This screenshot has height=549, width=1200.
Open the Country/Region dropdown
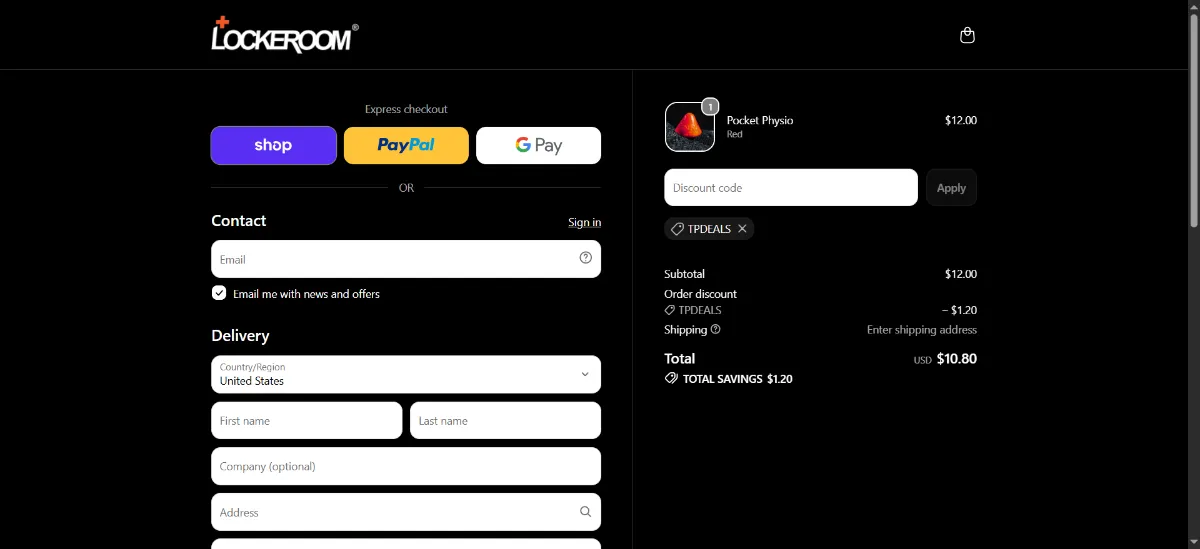coord(406,374)
